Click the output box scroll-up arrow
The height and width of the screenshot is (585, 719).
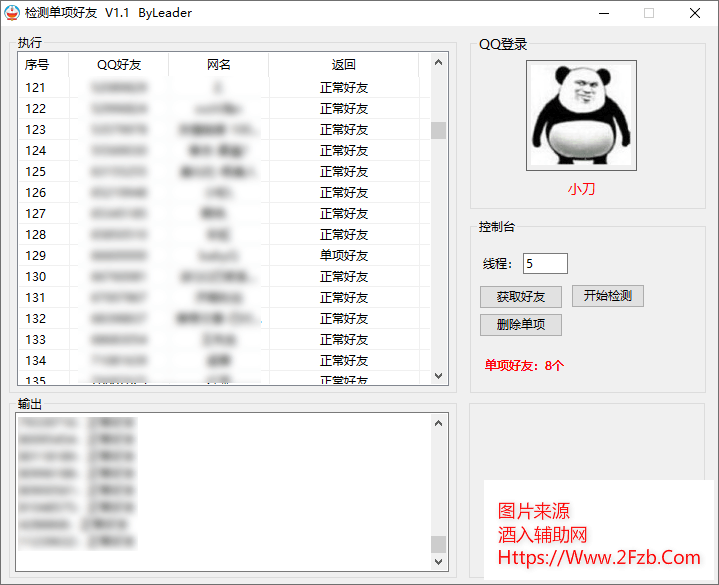pyautogui.click(x=438, y=423)
